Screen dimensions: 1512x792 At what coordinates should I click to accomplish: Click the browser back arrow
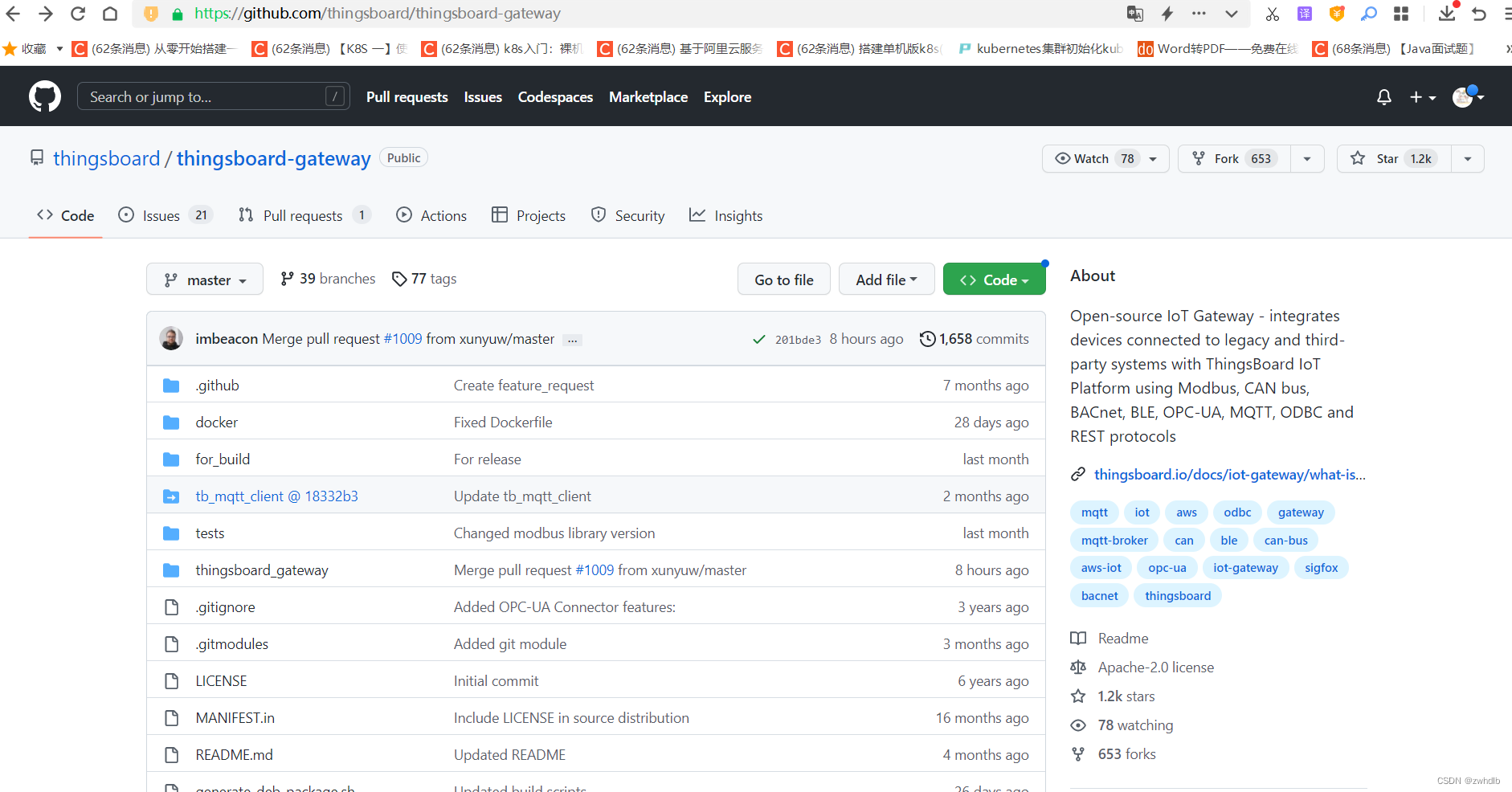(x=13, y=14)
